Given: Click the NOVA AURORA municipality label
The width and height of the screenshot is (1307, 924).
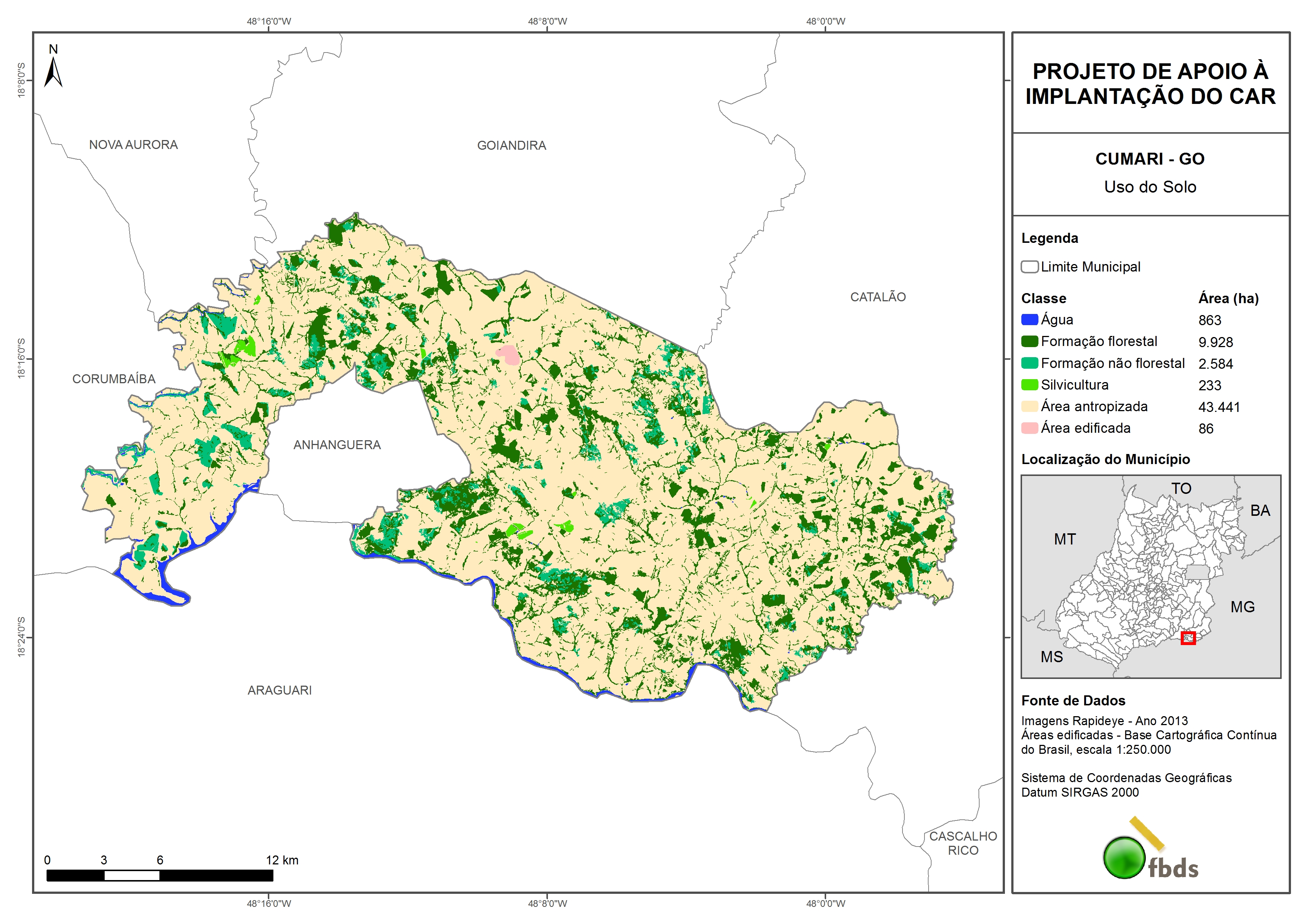Looking at the screenshot, I should click(x=133, y=145).
